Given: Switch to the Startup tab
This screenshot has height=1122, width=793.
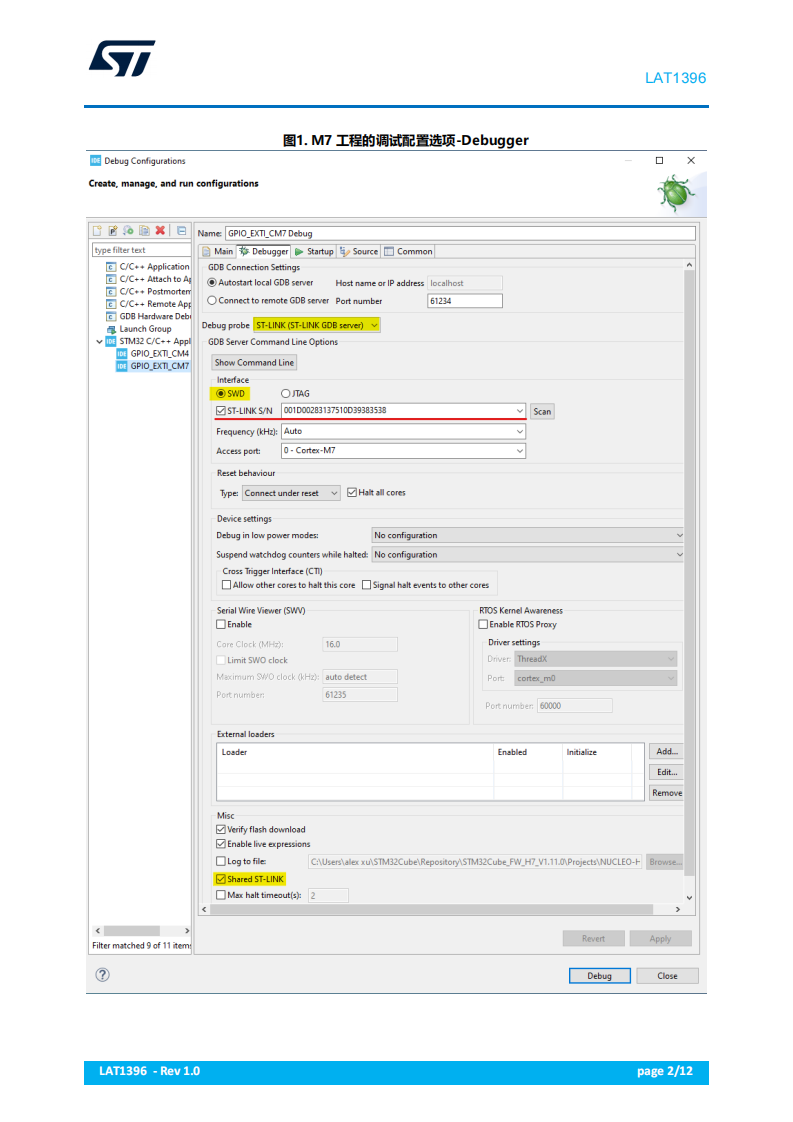Looking at the screenshot, I should [x=313, y=251].
